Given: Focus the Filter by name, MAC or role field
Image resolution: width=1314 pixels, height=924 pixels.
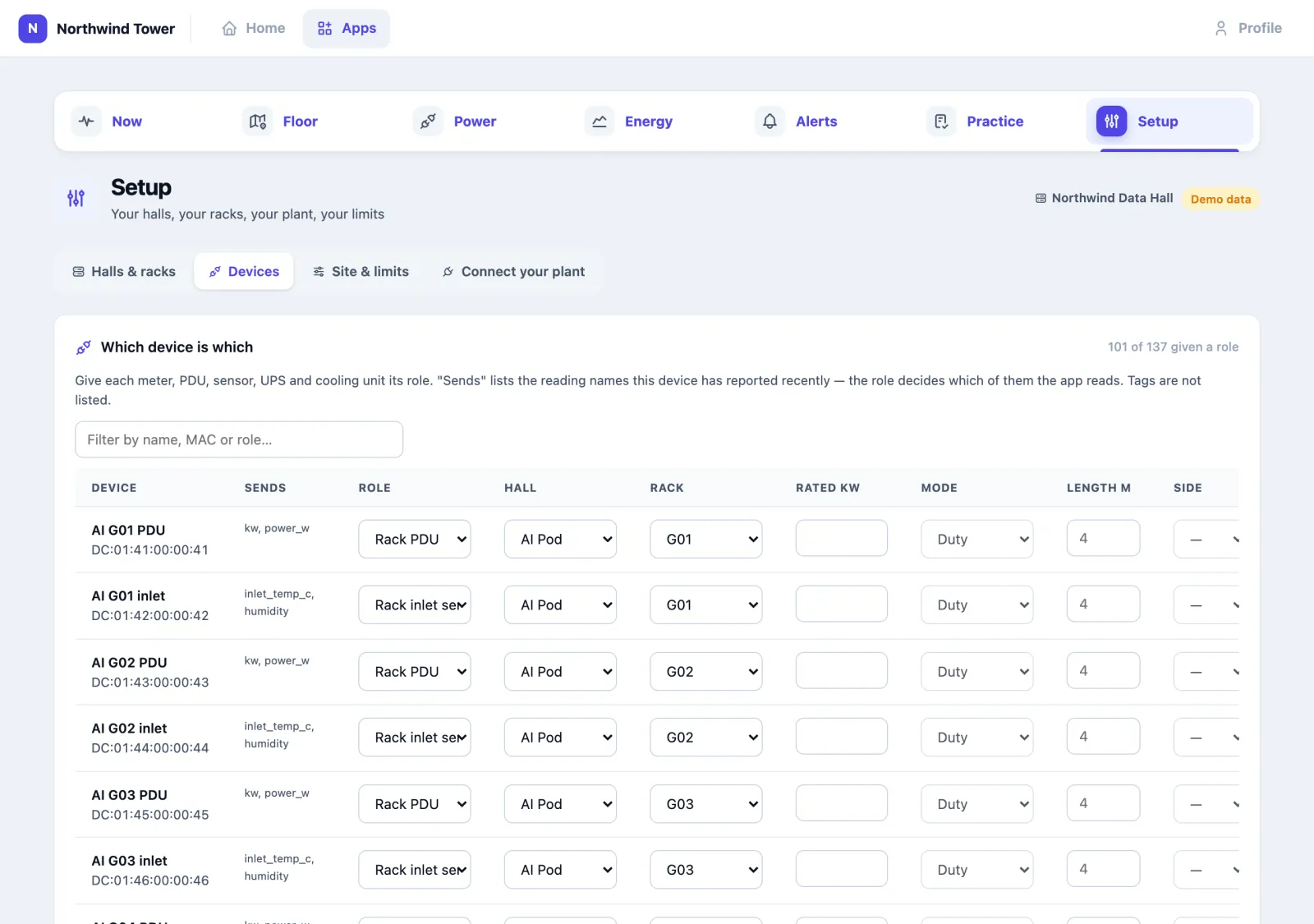Looking at the screenshot, I should tap(239, 439).
